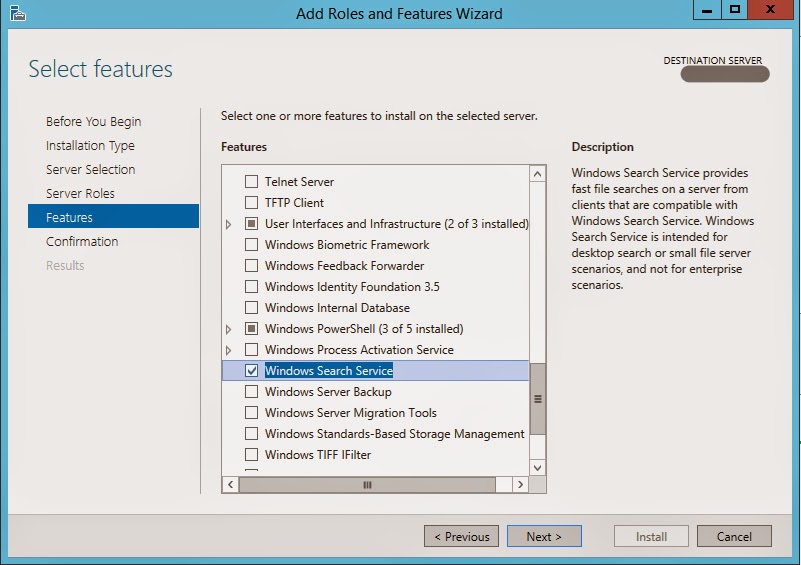Click the horizontal scrollbar thumb of features list
Viewport: 801px width, 565px height.
367,484
